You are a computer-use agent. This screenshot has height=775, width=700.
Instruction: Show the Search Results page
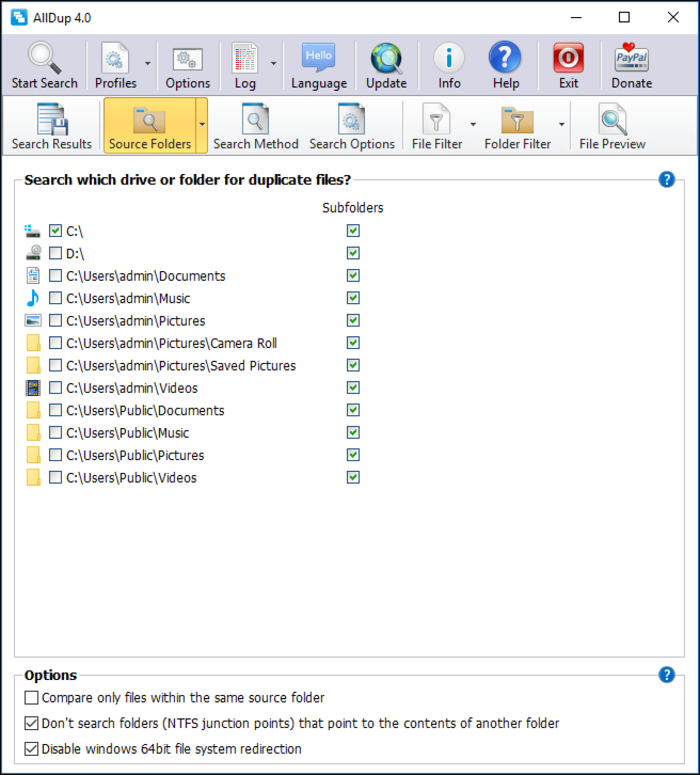[x=51, y=126]
